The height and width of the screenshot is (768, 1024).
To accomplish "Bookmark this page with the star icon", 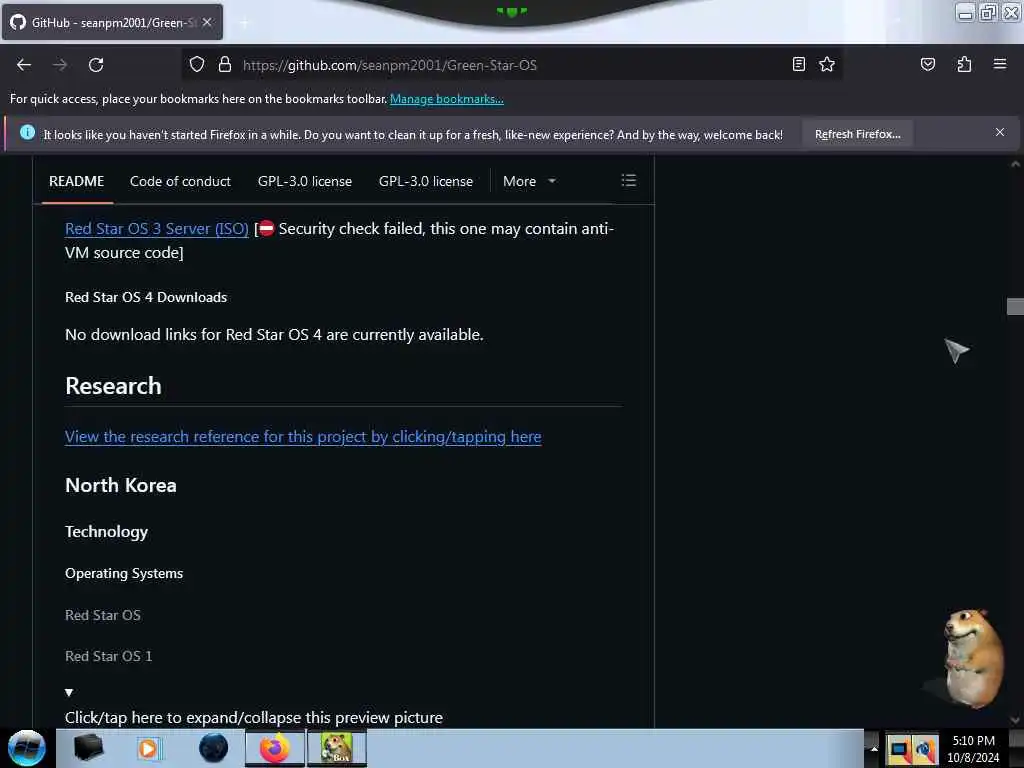I will click(827, 64).
